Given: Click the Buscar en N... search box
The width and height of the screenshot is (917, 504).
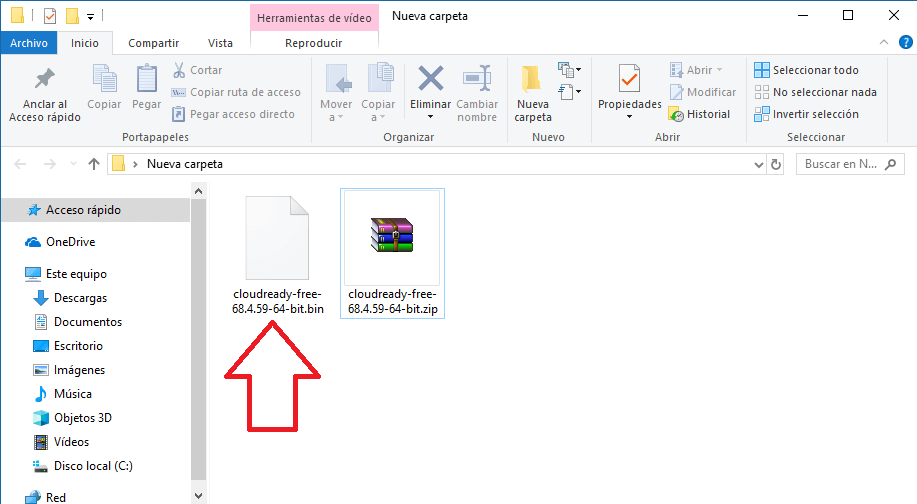Looking at the screenshot, I should click(850, 164).
